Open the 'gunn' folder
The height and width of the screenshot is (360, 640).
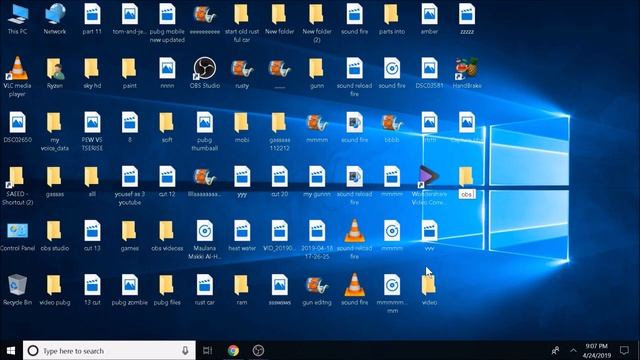[317, 73]
